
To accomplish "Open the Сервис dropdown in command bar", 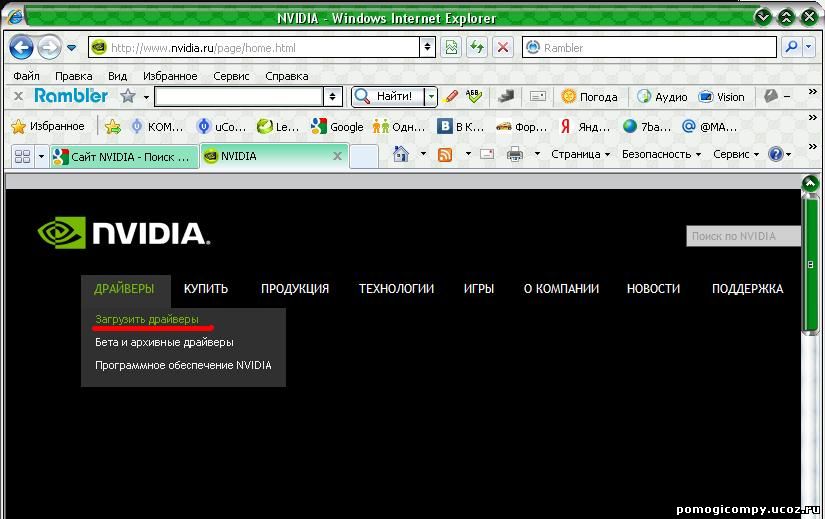I will point(736,154).
